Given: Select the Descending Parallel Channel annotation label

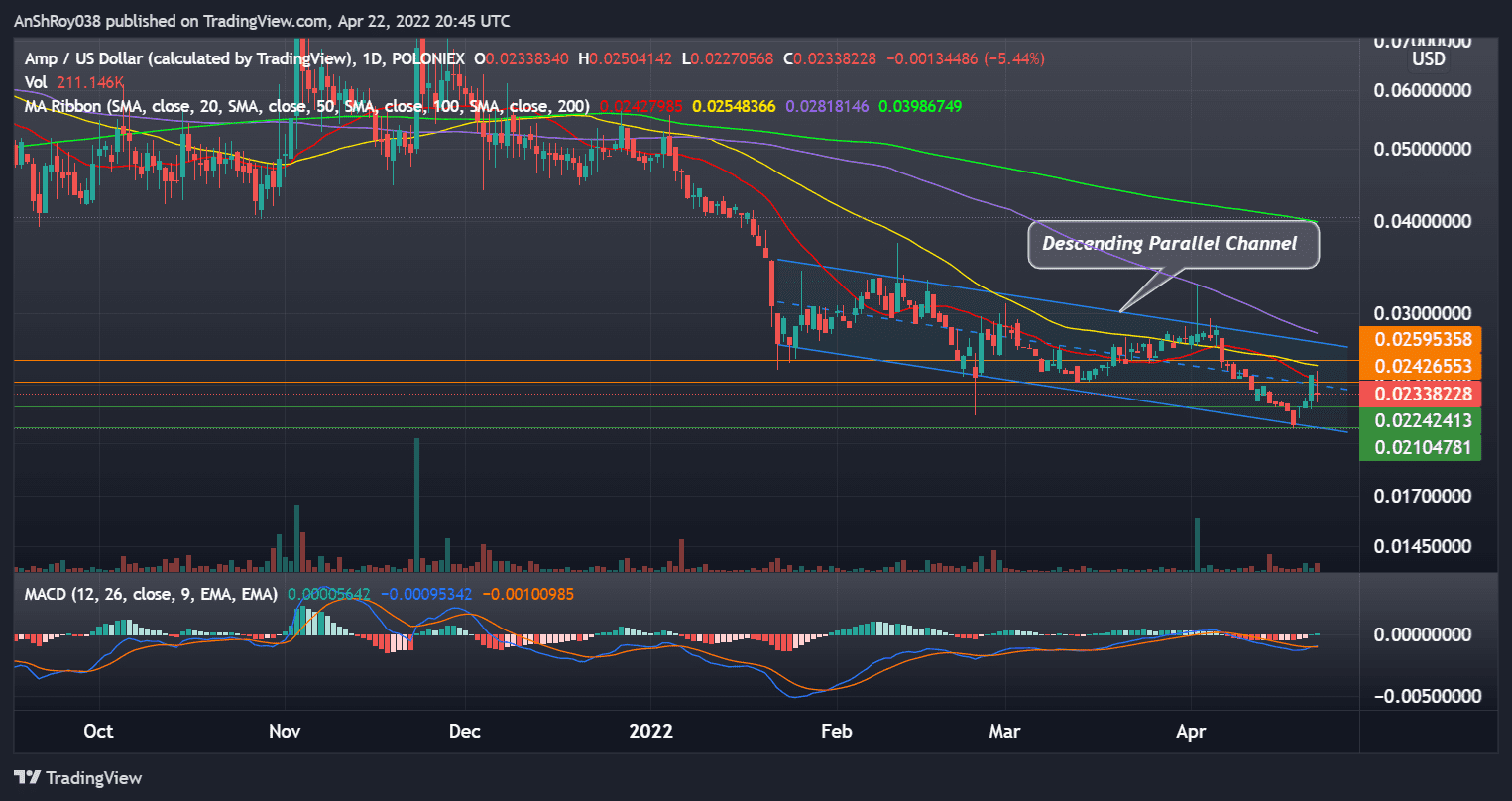Looking at the screenshot, I should (1173, 243).
